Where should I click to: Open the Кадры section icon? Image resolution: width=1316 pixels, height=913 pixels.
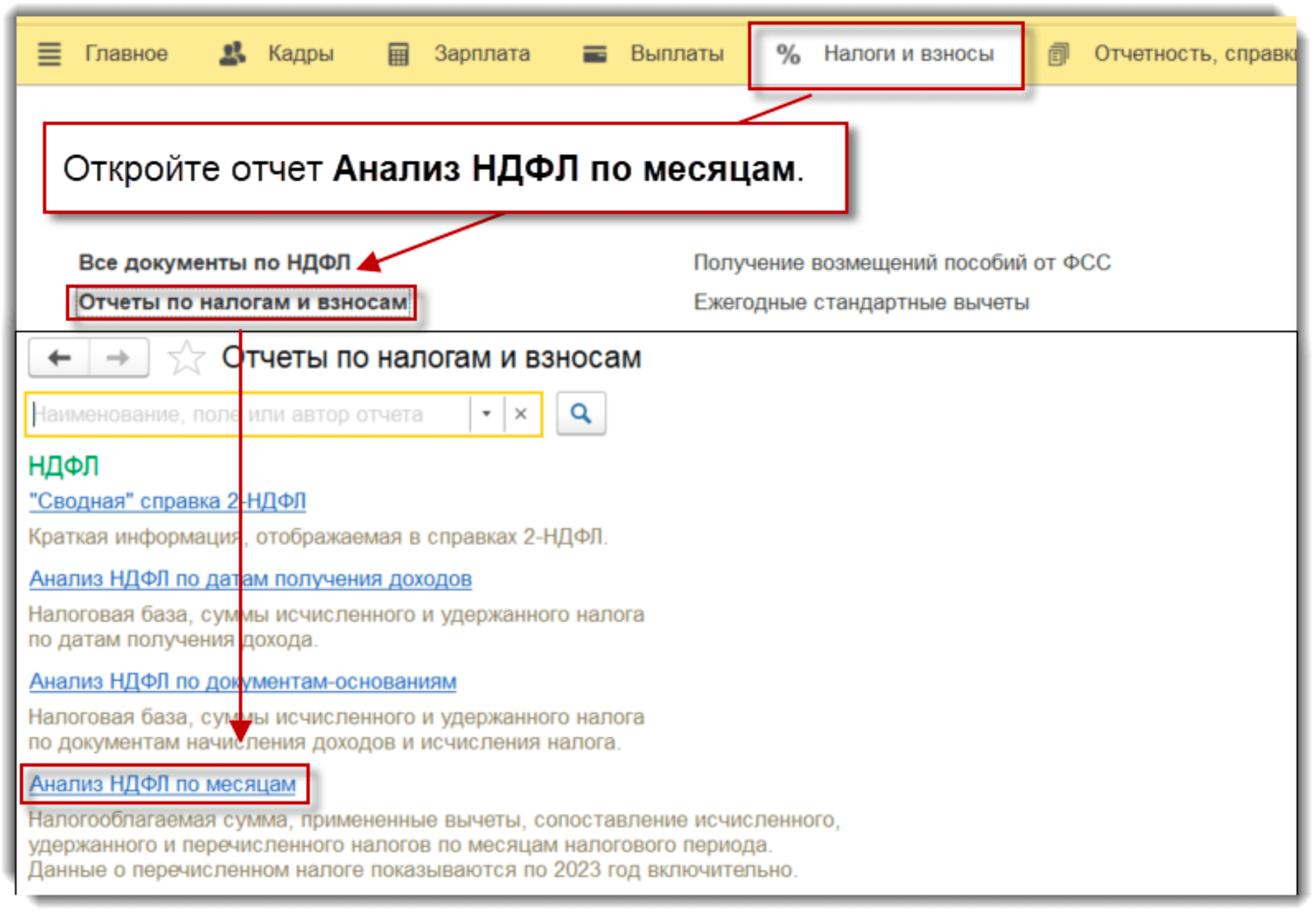pyautogui.click(x=231, y=54)
